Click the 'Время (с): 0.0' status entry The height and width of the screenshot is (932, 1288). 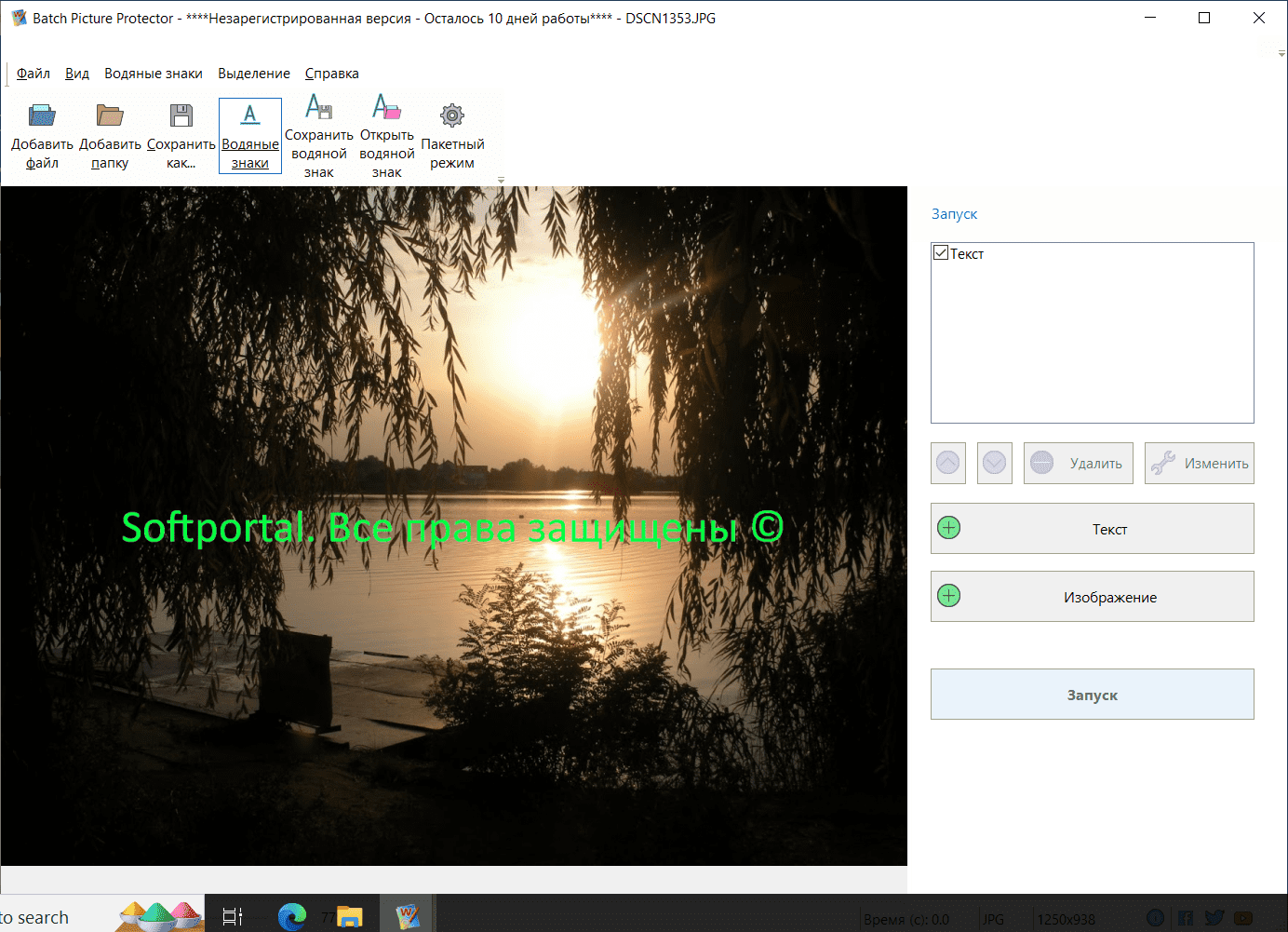coord(906,920)
